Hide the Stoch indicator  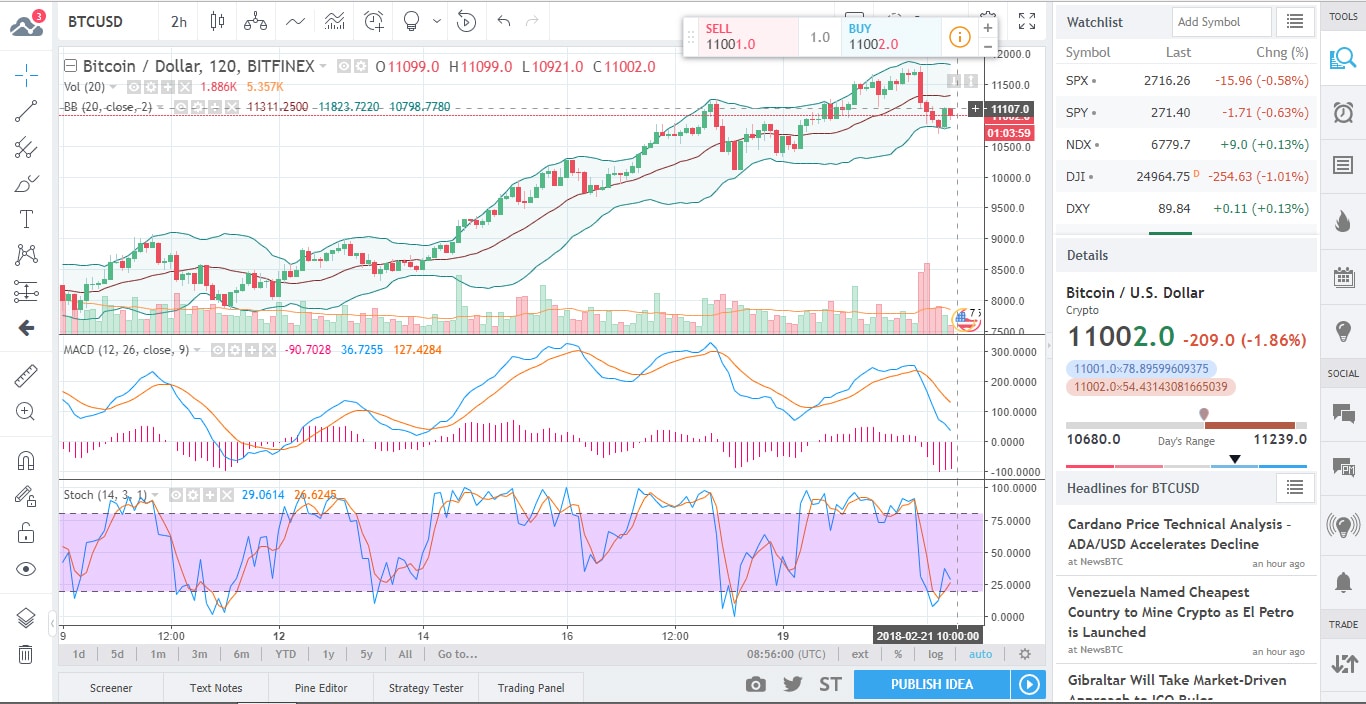click(x=176, y=495)
